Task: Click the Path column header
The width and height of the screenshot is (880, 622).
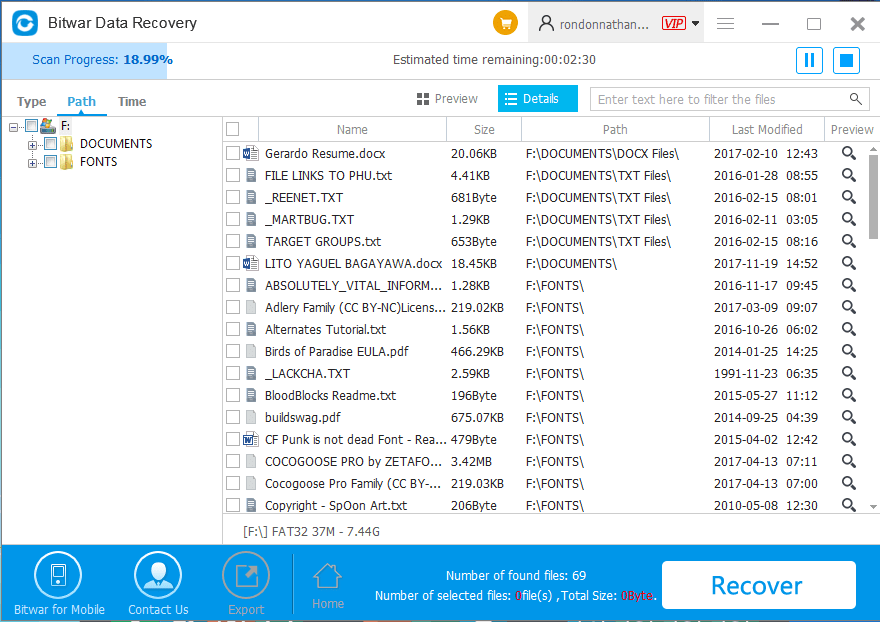Action: pyautogui.click(x=615, y=130)
